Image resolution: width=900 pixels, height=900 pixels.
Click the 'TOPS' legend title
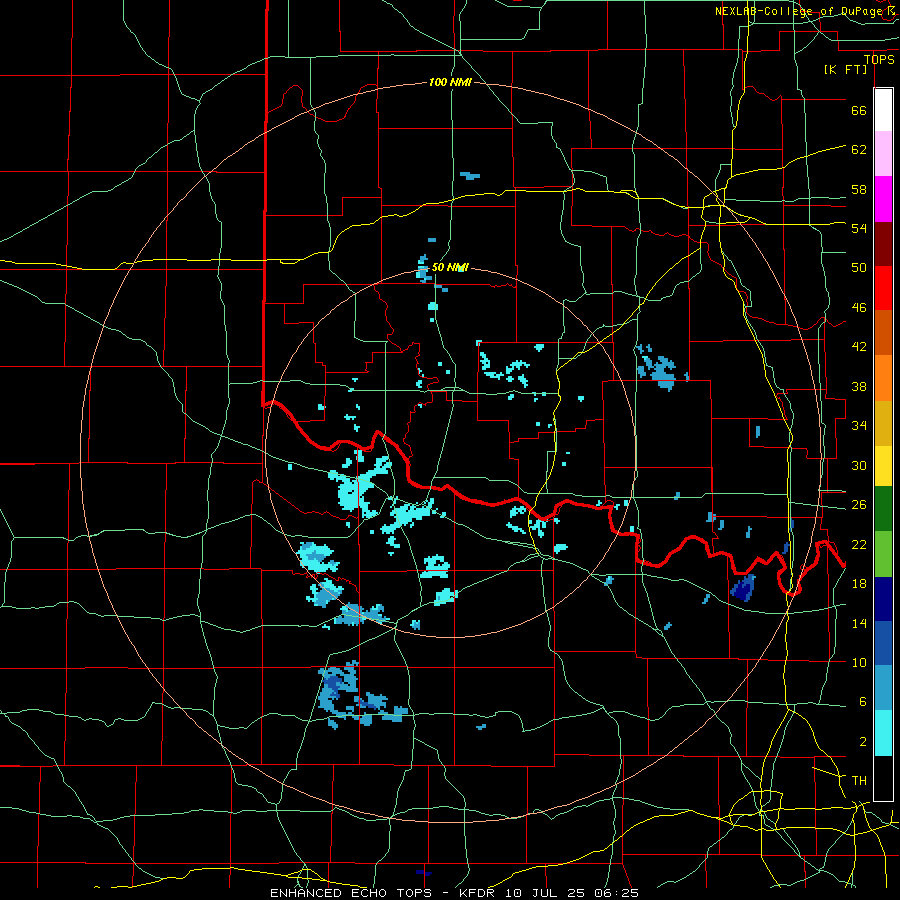pyautogui.click(x=879, y=60)
